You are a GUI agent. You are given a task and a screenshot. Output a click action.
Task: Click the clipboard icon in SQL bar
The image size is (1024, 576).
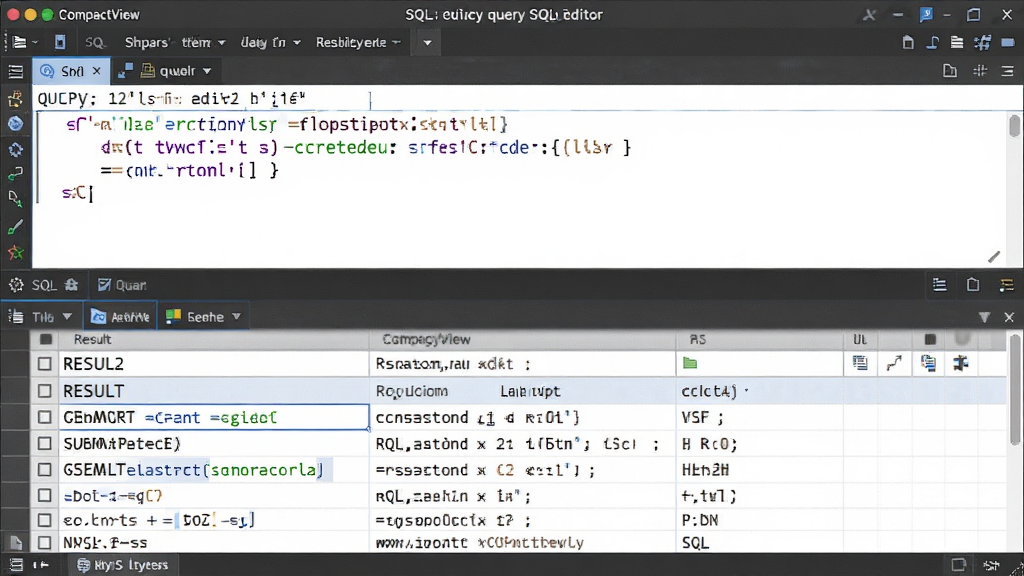pyautogui.click(x=973, y=285)
